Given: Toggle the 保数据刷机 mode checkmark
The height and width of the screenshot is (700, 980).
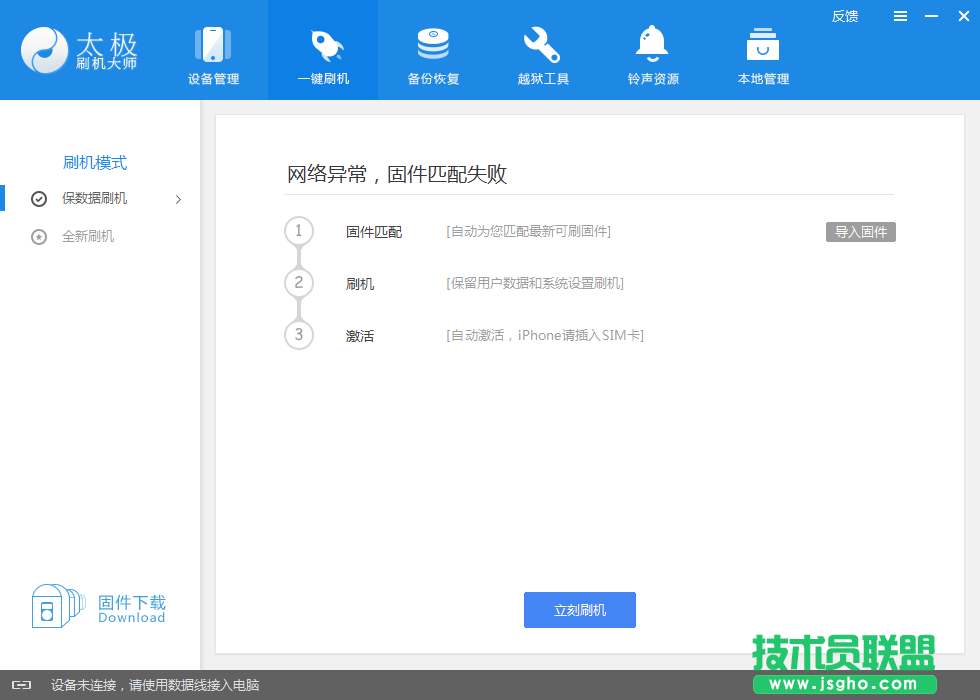Looking at the screenshot, I should pos(38,199).
